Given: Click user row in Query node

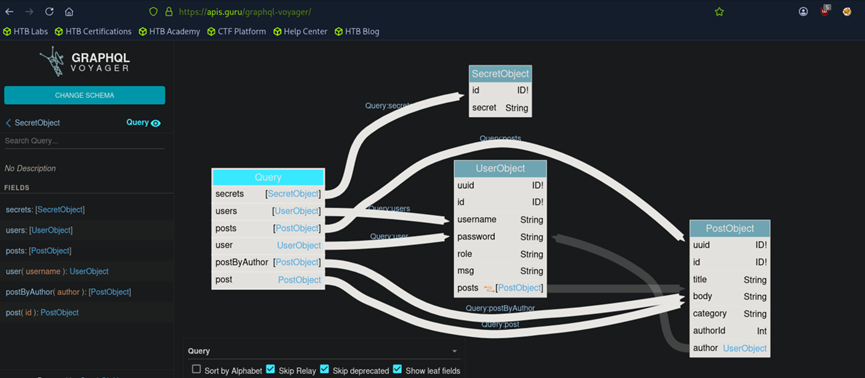Looking at the screenshot, I should point(268,245).
